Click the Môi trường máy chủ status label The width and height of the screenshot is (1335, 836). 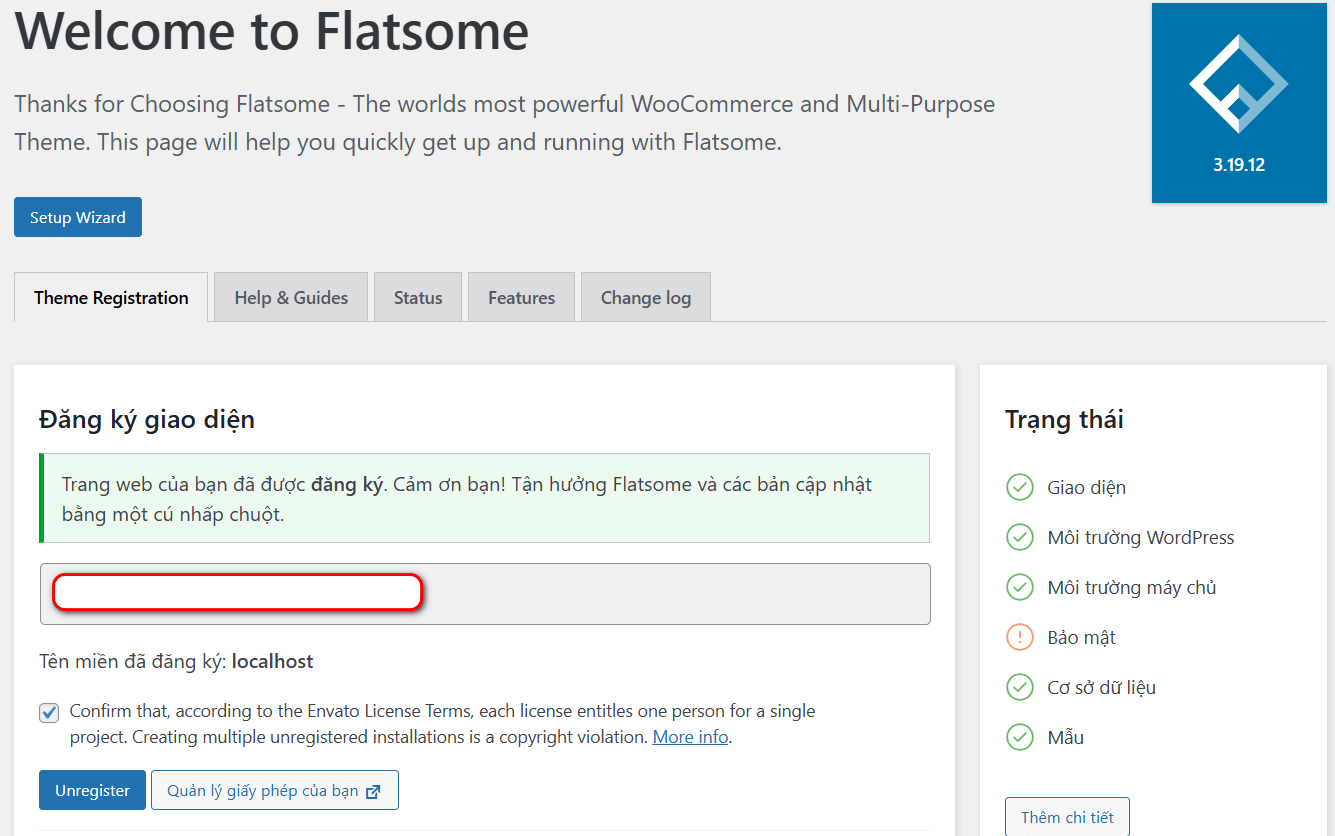[x=1132, y=588]
